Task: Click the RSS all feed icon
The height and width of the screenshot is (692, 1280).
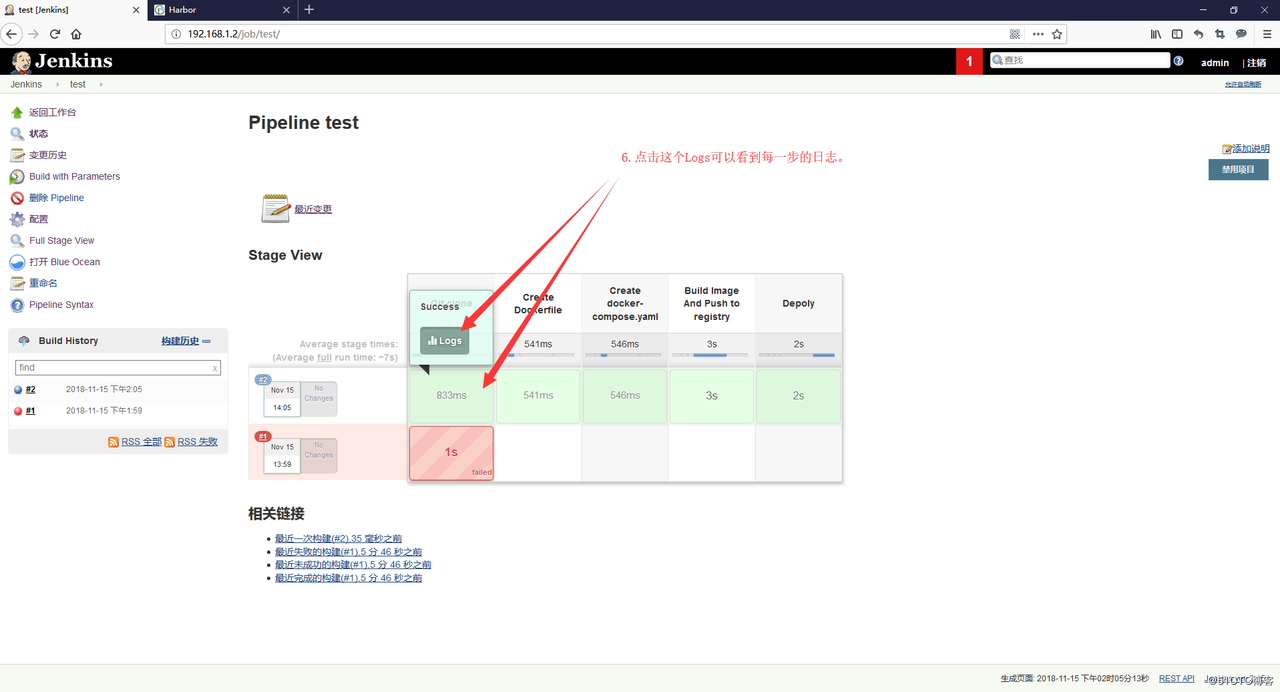Action: point(114,442)
